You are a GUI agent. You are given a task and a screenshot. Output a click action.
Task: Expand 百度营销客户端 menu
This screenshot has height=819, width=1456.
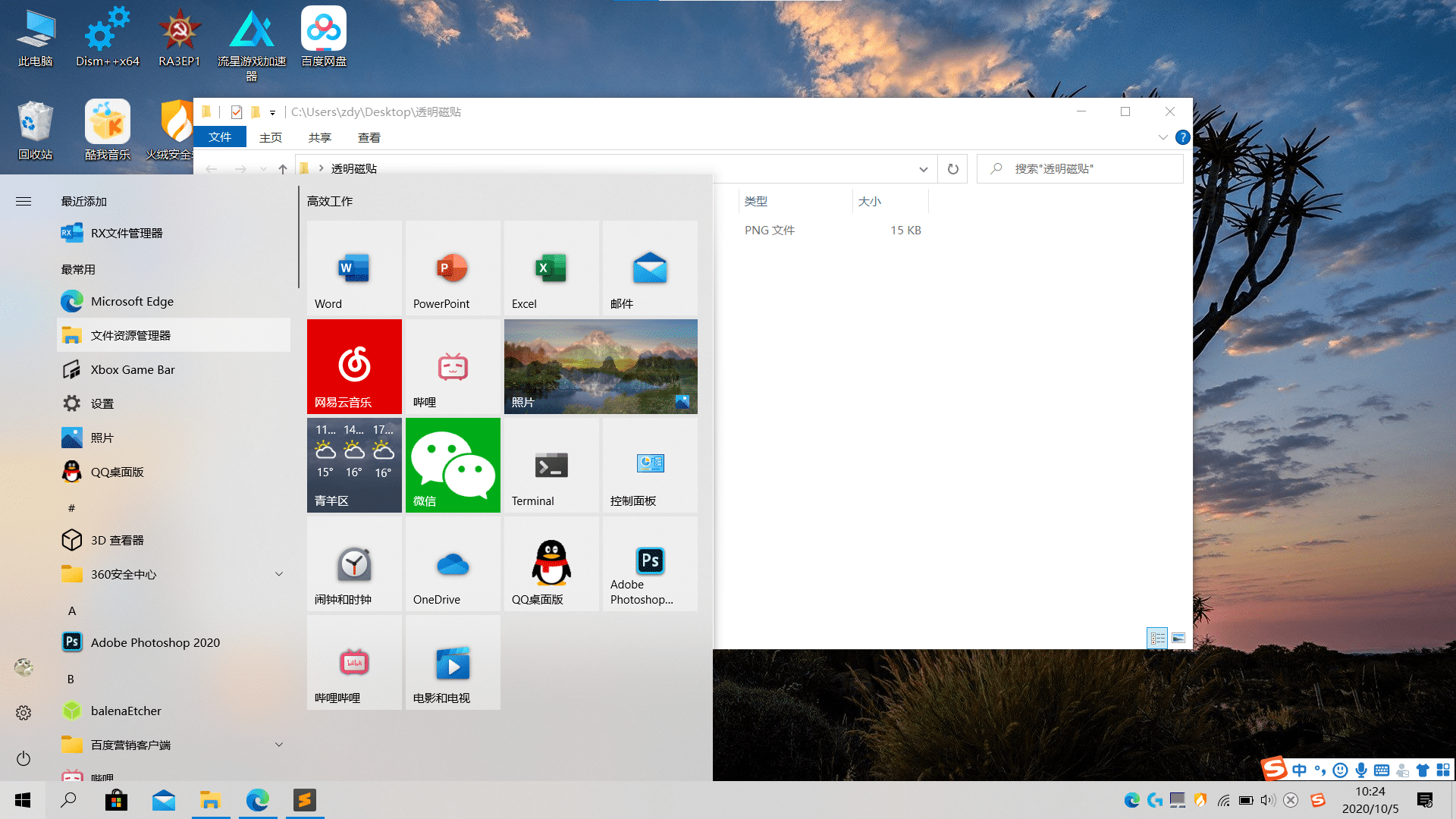[279, 744]
